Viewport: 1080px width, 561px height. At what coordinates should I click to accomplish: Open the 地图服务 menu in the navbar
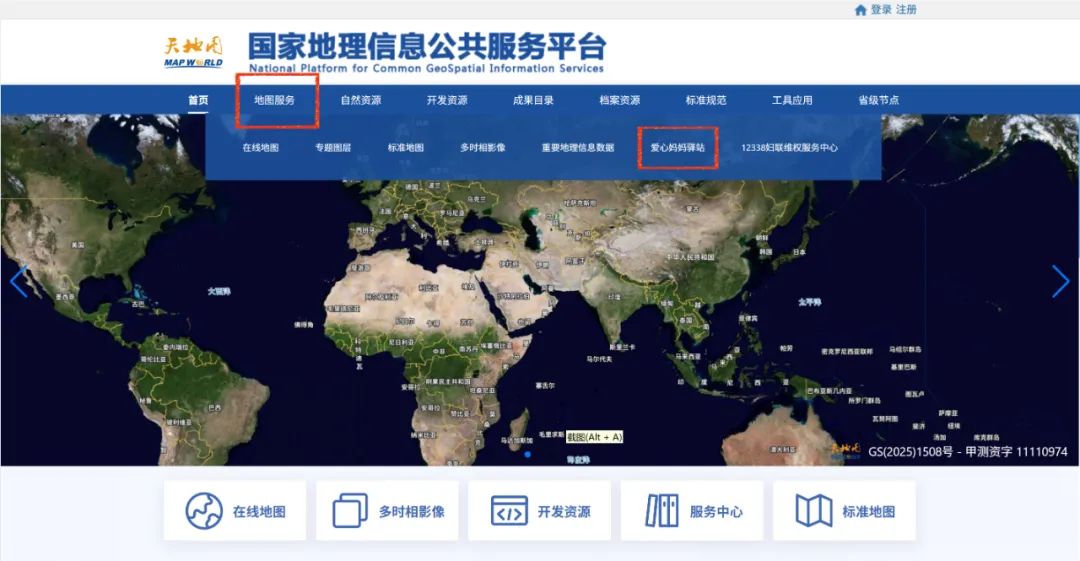point(274,100)
